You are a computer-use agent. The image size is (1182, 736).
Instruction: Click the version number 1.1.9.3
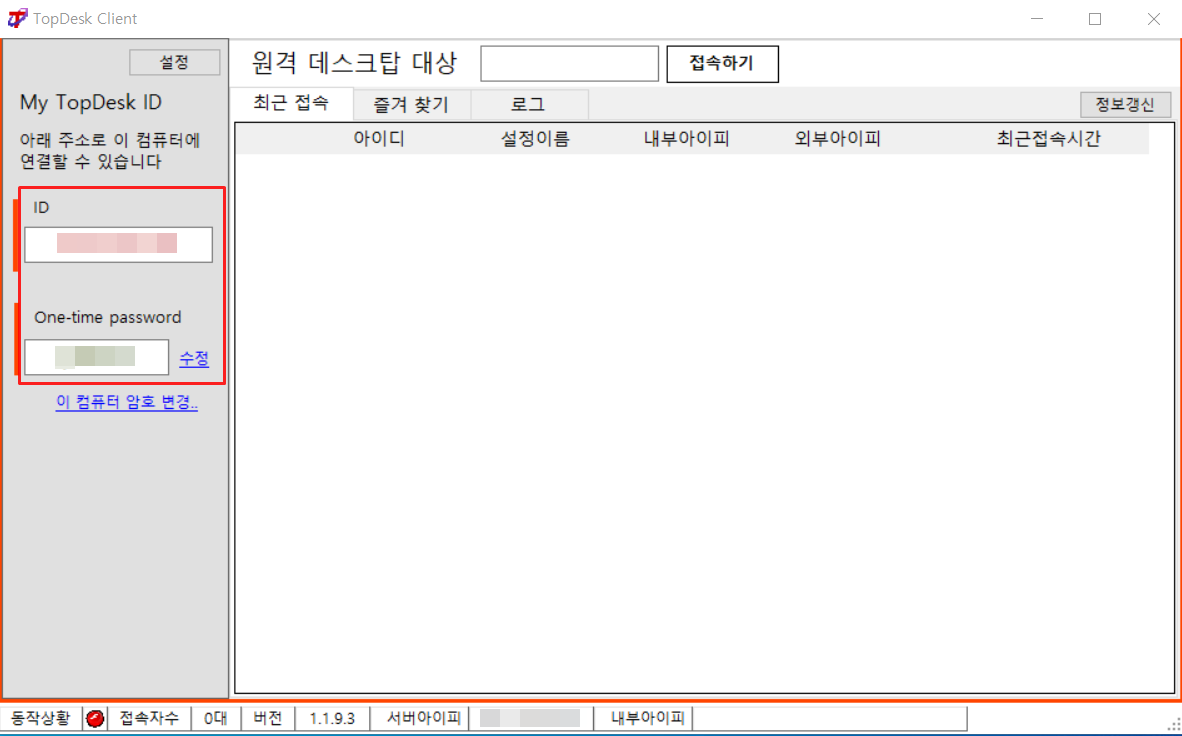[332, 718]
